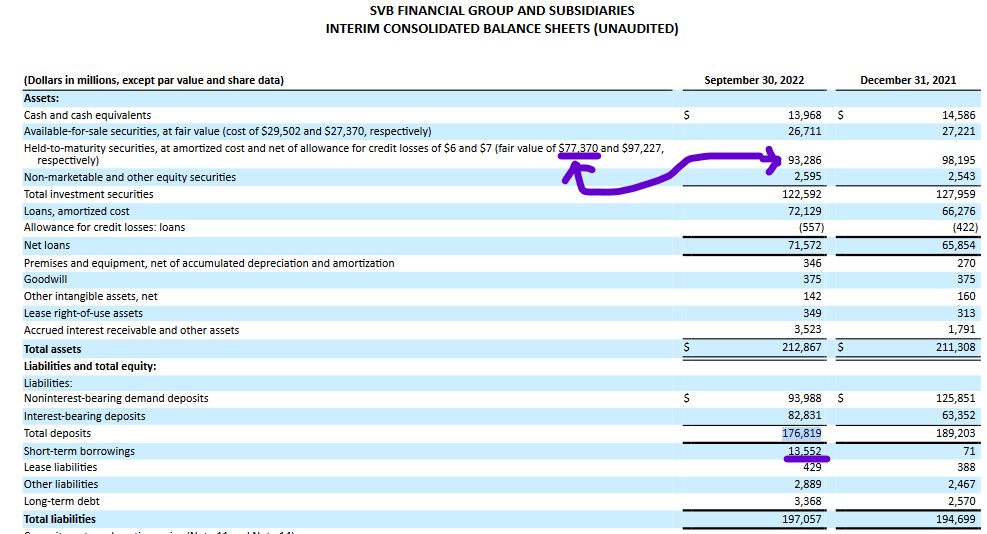Viewport: 987px width, 534px height.
Task: Click the net loans value 71,572
Action: click(804, 245)
